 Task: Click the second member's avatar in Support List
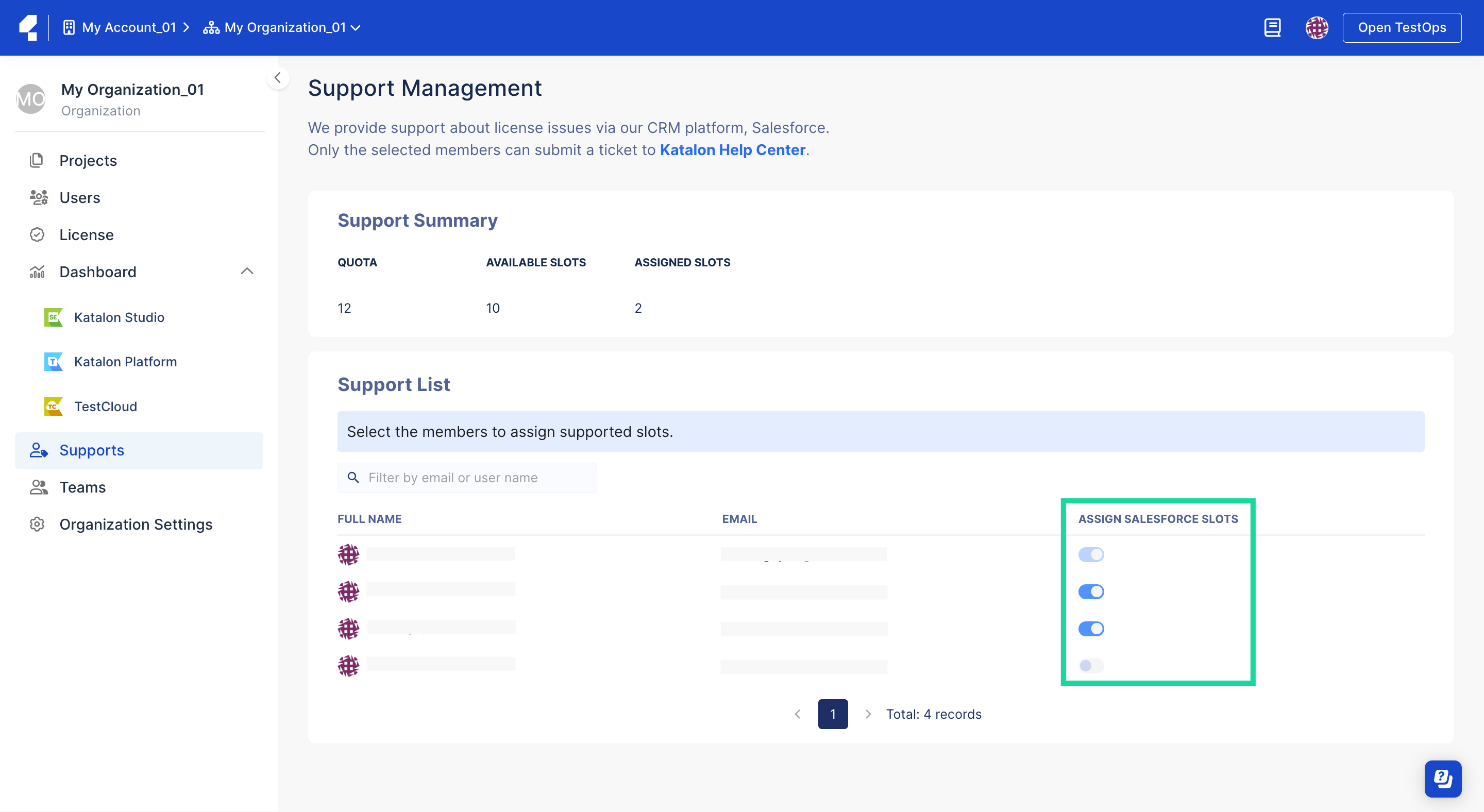coord(348,591)
